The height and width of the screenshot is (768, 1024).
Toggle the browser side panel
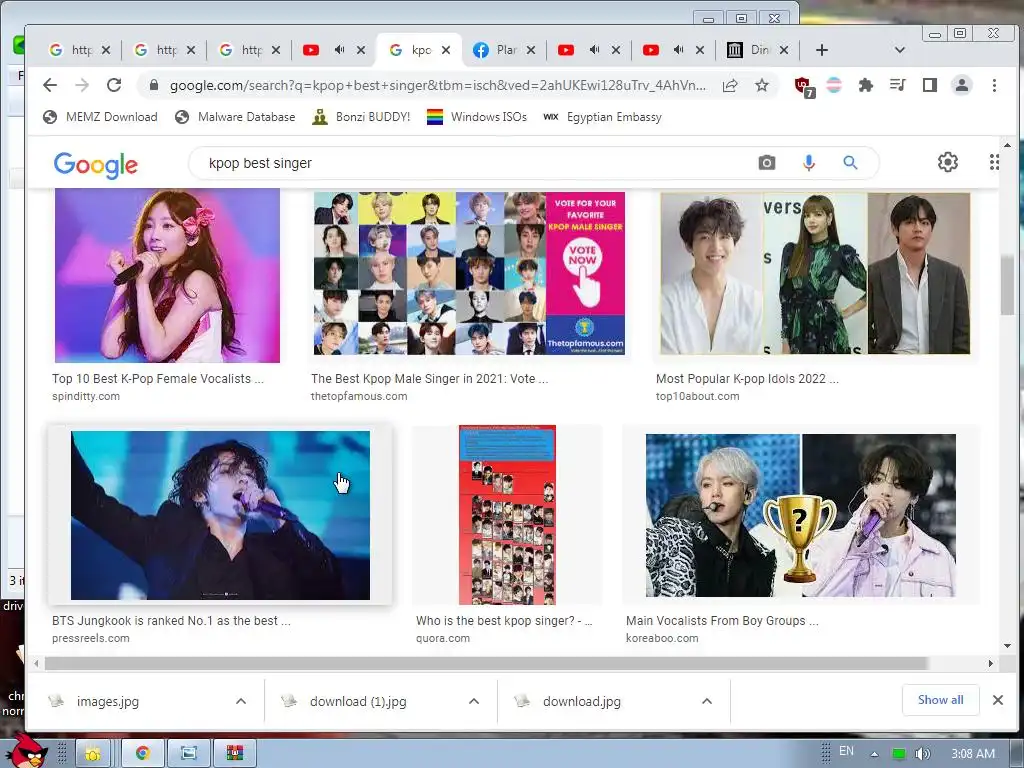[930, 85]
